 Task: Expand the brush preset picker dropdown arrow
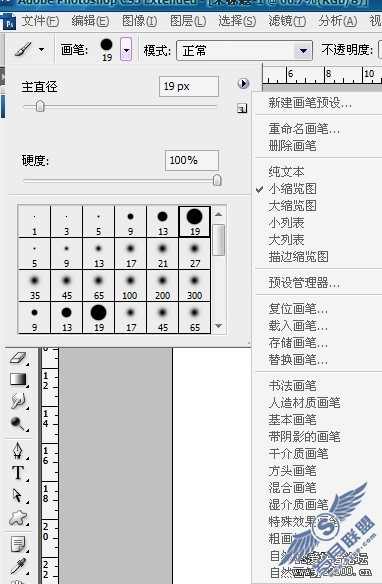(x=127, y=49)
